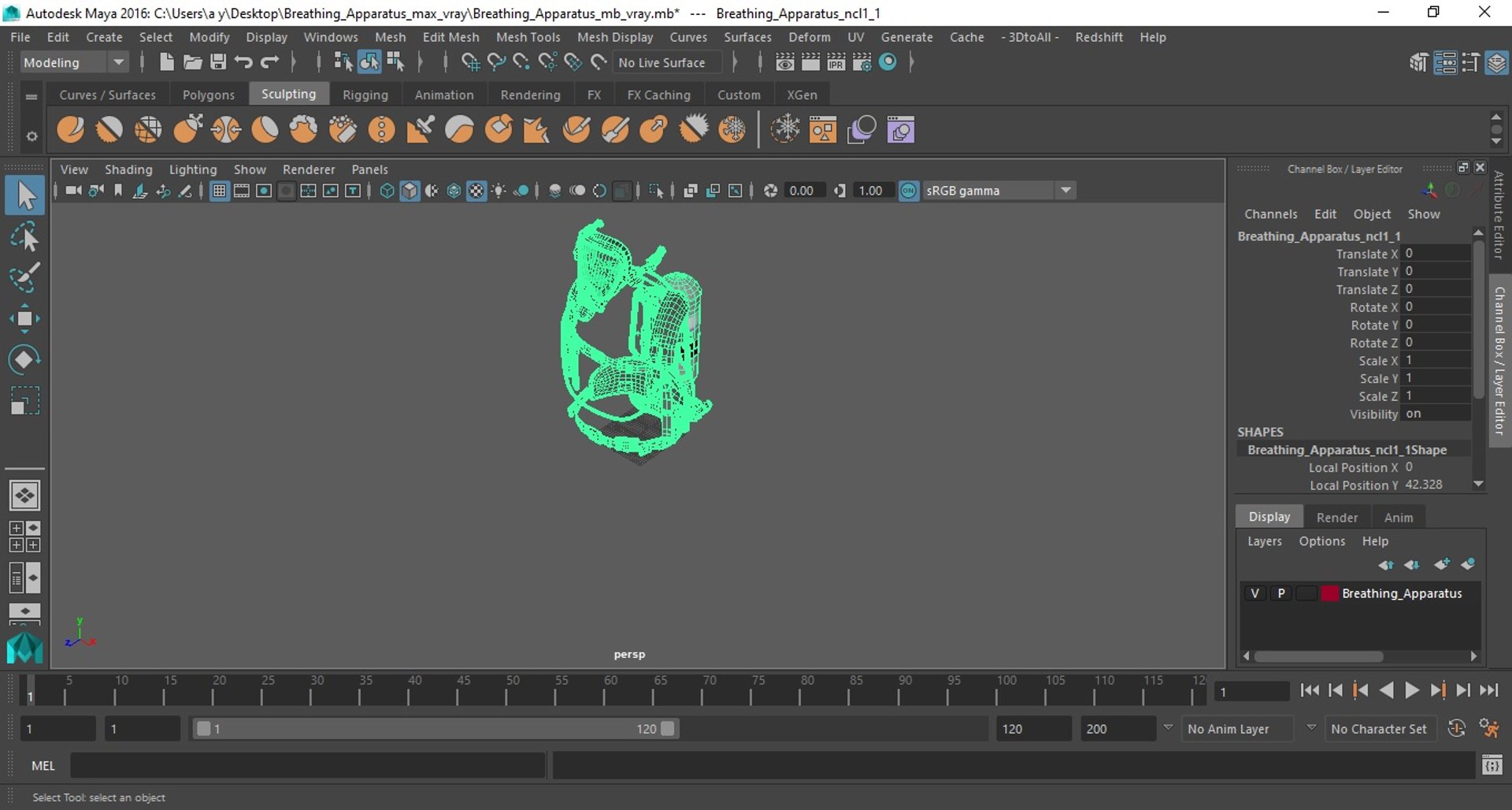Open Animation Preferences icon near character set
The height and width of the screenshot is (810, 1512).
point(1489,729)
